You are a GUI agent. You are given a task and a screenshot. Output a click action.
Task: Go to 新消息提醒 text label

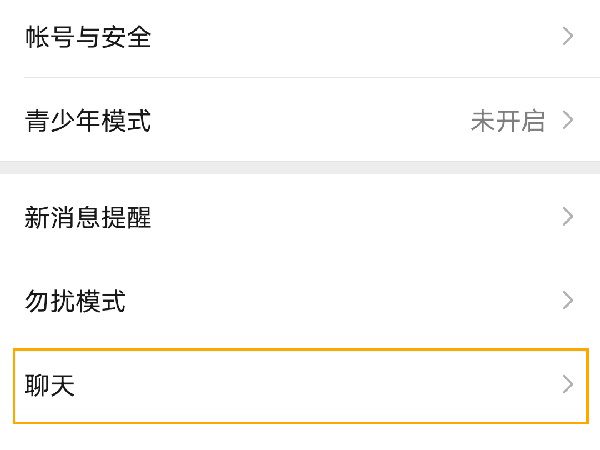tap(88, 217)
